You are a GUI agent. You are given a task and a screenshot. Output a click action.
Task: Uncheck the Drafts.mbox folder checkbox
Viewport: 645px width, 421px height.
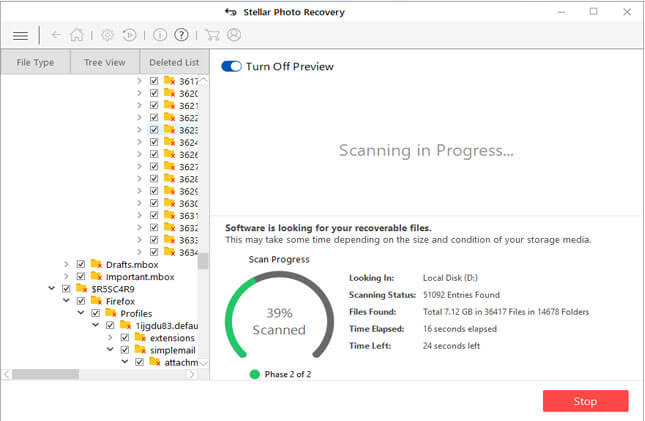pos(81,263)
